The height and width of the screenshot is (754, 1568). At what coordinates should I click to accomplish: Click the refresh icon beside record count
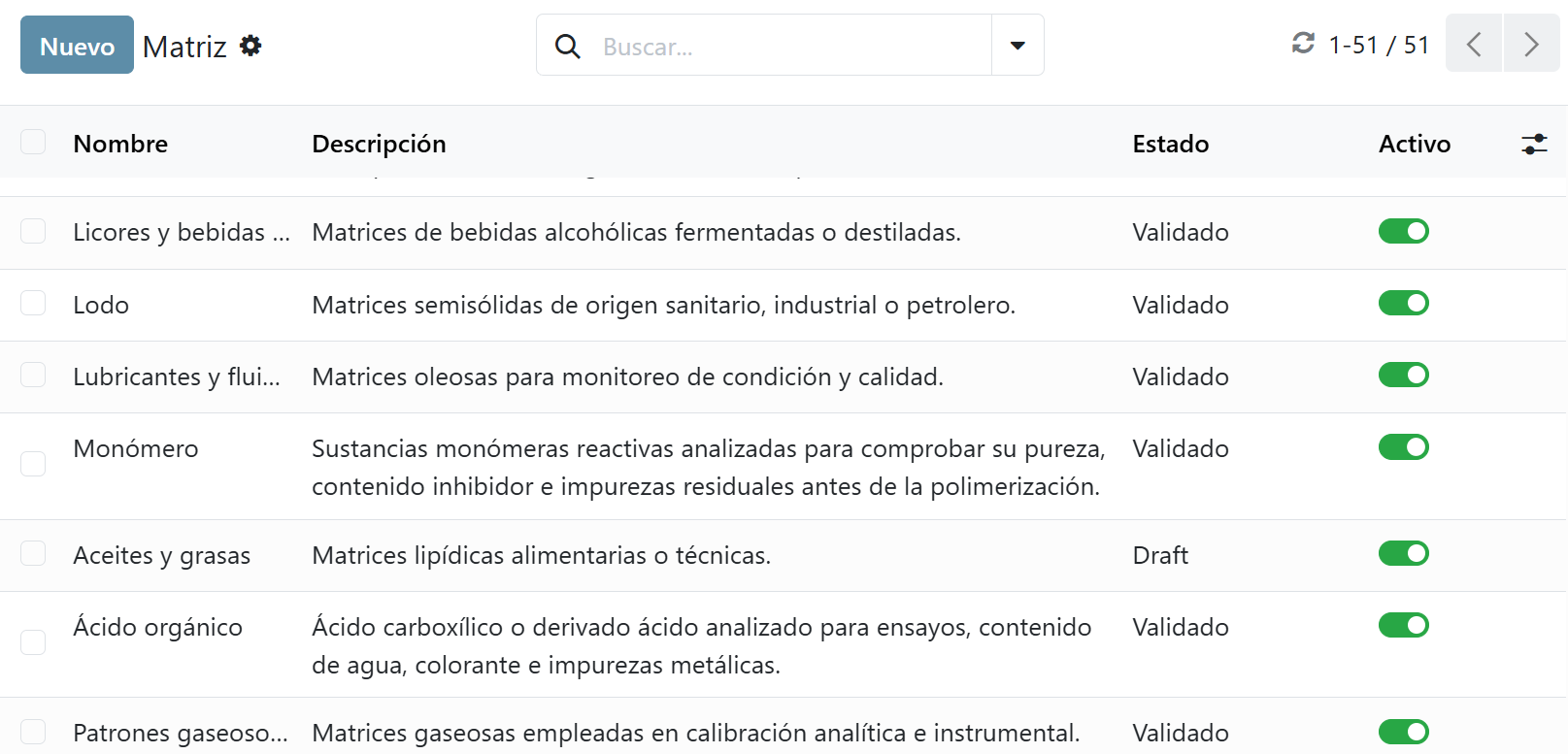(1303, 44)
